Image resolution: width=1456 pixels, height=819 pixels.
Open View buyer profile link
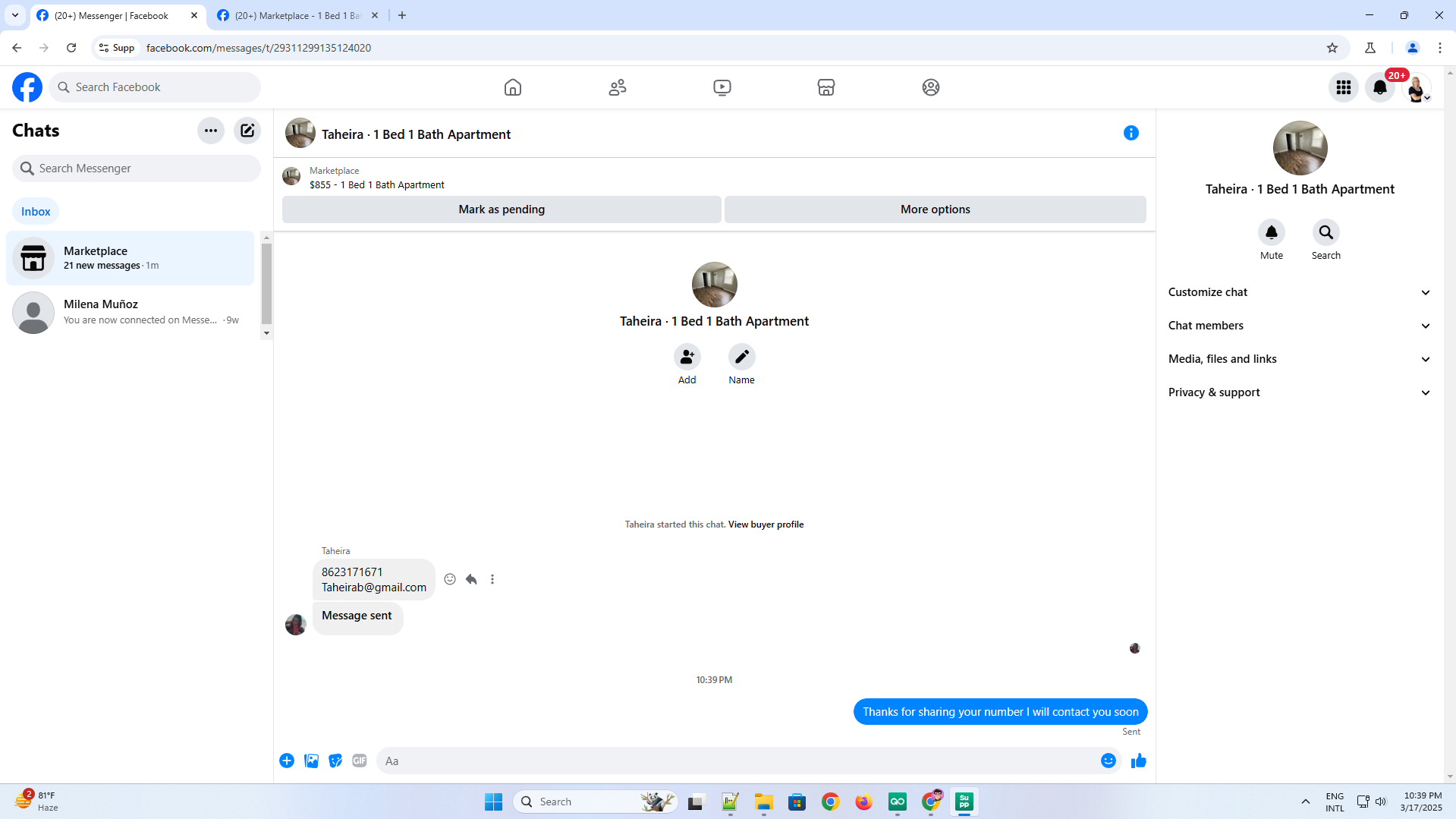[x=766, y=524]
